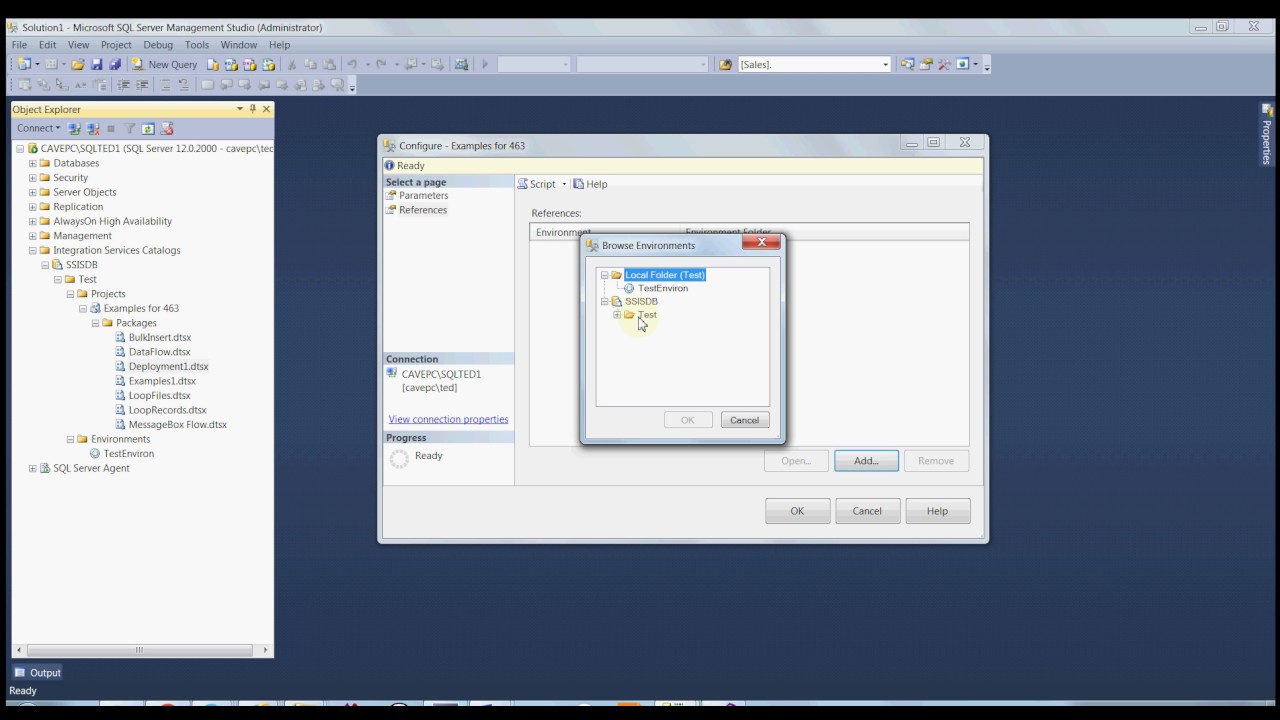The image size is (1280, 720).
Task: Click the Decrease Indent toolbar icon
Action: (124, 85)
